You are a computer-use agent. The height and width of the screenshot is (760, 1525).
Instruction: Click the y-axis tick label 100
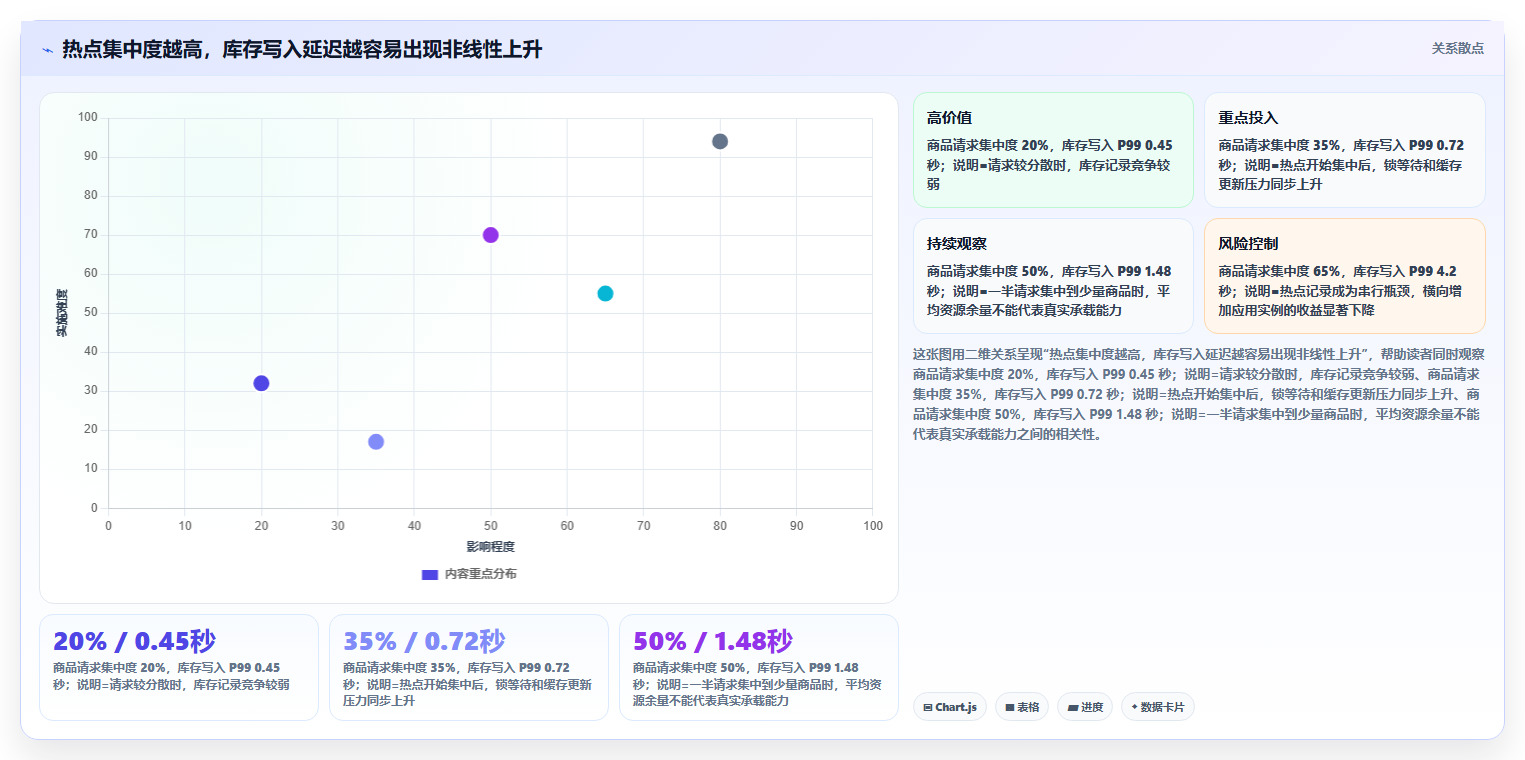click(88, 118)
